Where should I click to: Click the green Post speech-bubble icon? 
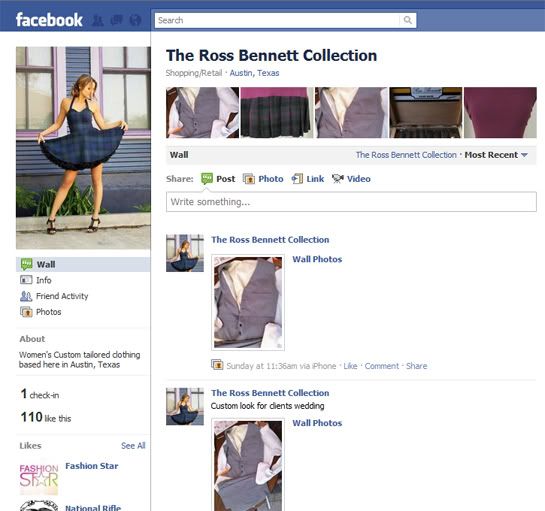(x=207, y=179)
